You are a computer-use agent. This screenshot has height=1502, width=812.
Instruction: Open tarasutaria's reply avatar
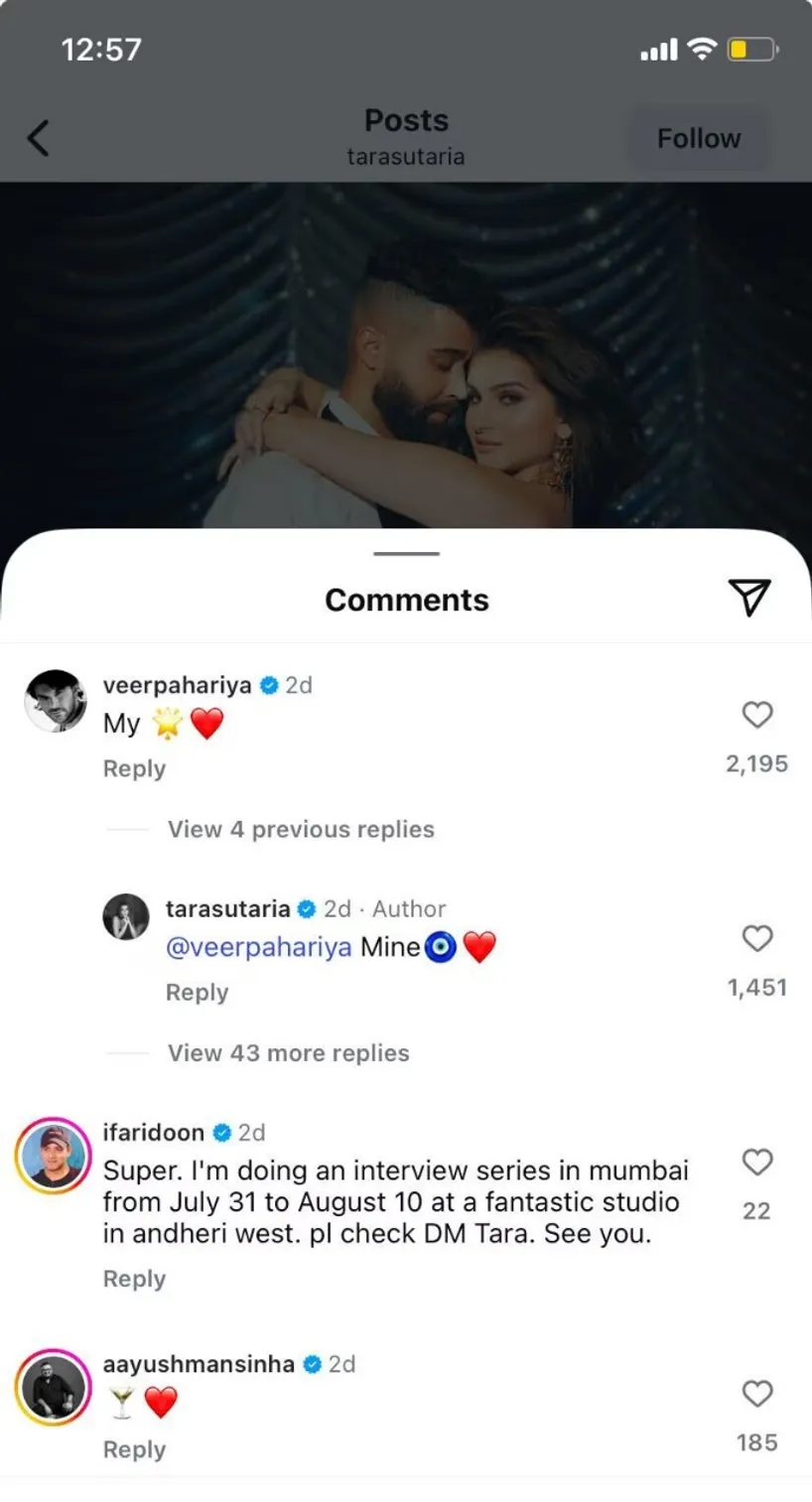click(126, 916)
